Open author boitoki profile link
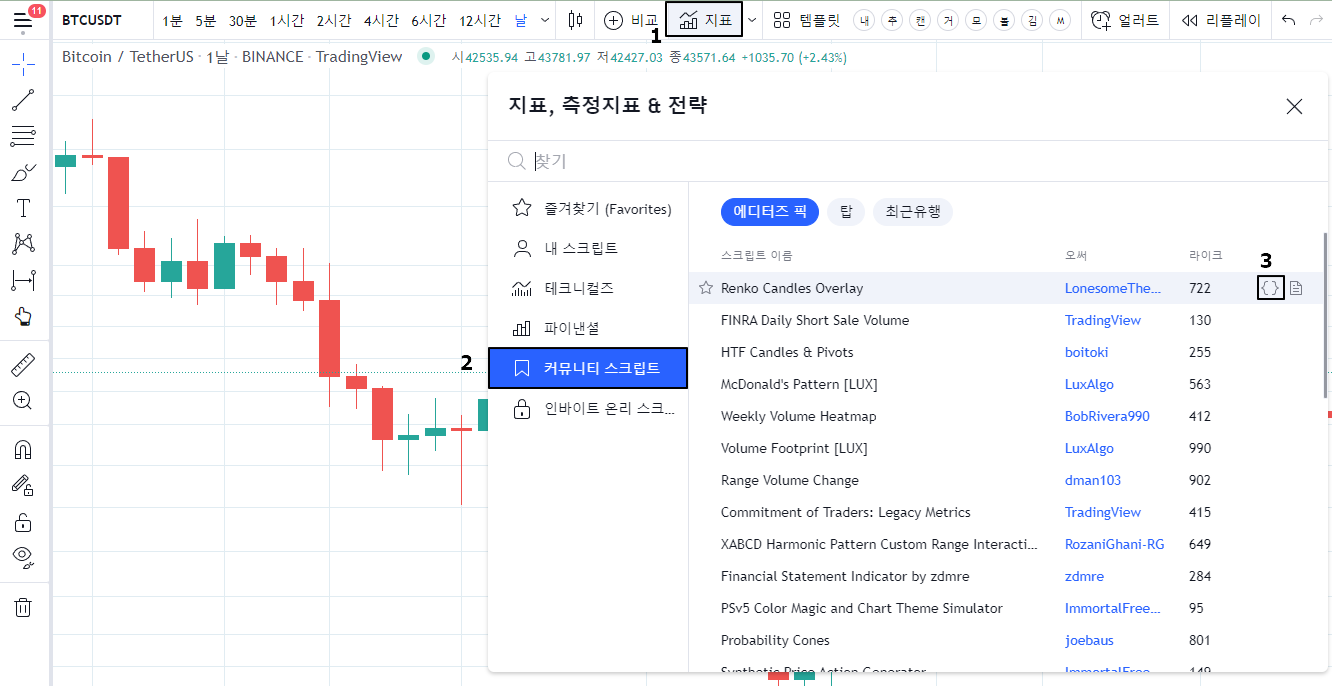 (1087, 352)
